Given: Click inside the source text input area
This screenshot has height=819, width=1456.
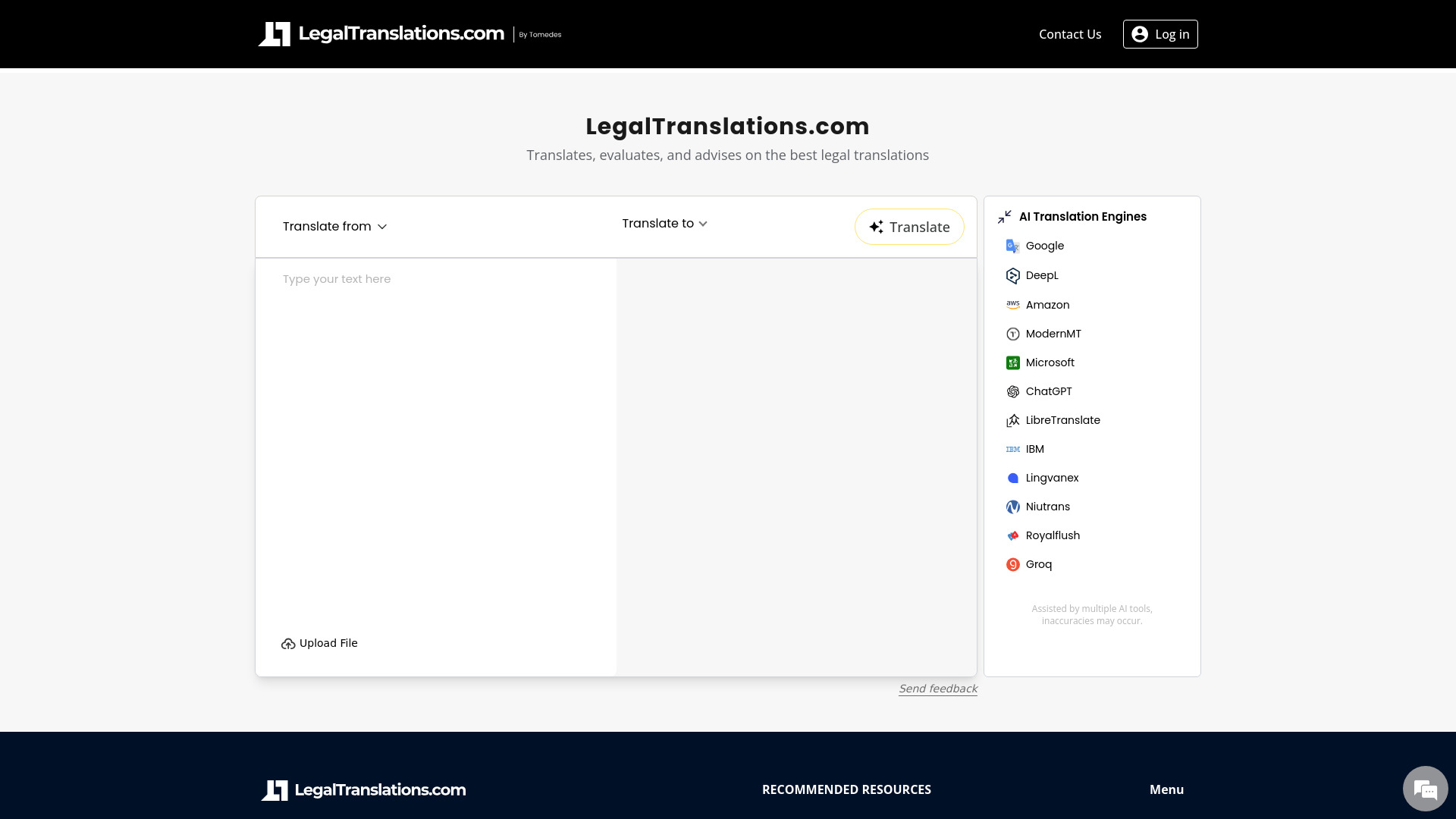Looking at the screenshot, I should click(x=436, y=379).
